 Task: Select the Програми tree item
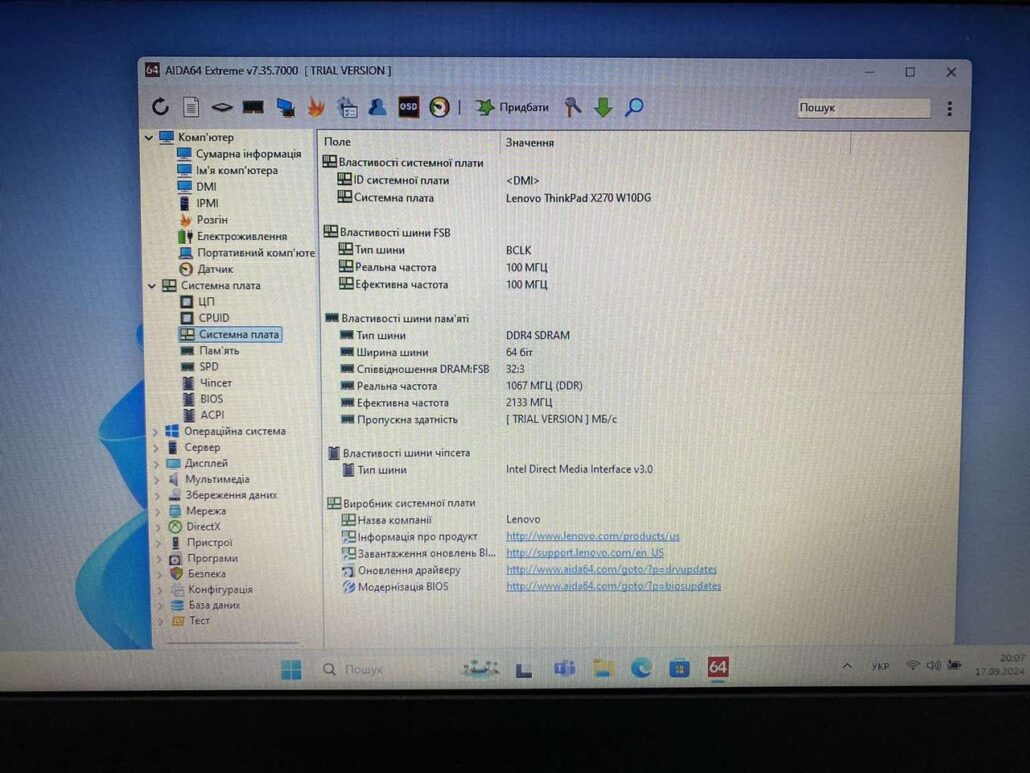pos(204,558)
